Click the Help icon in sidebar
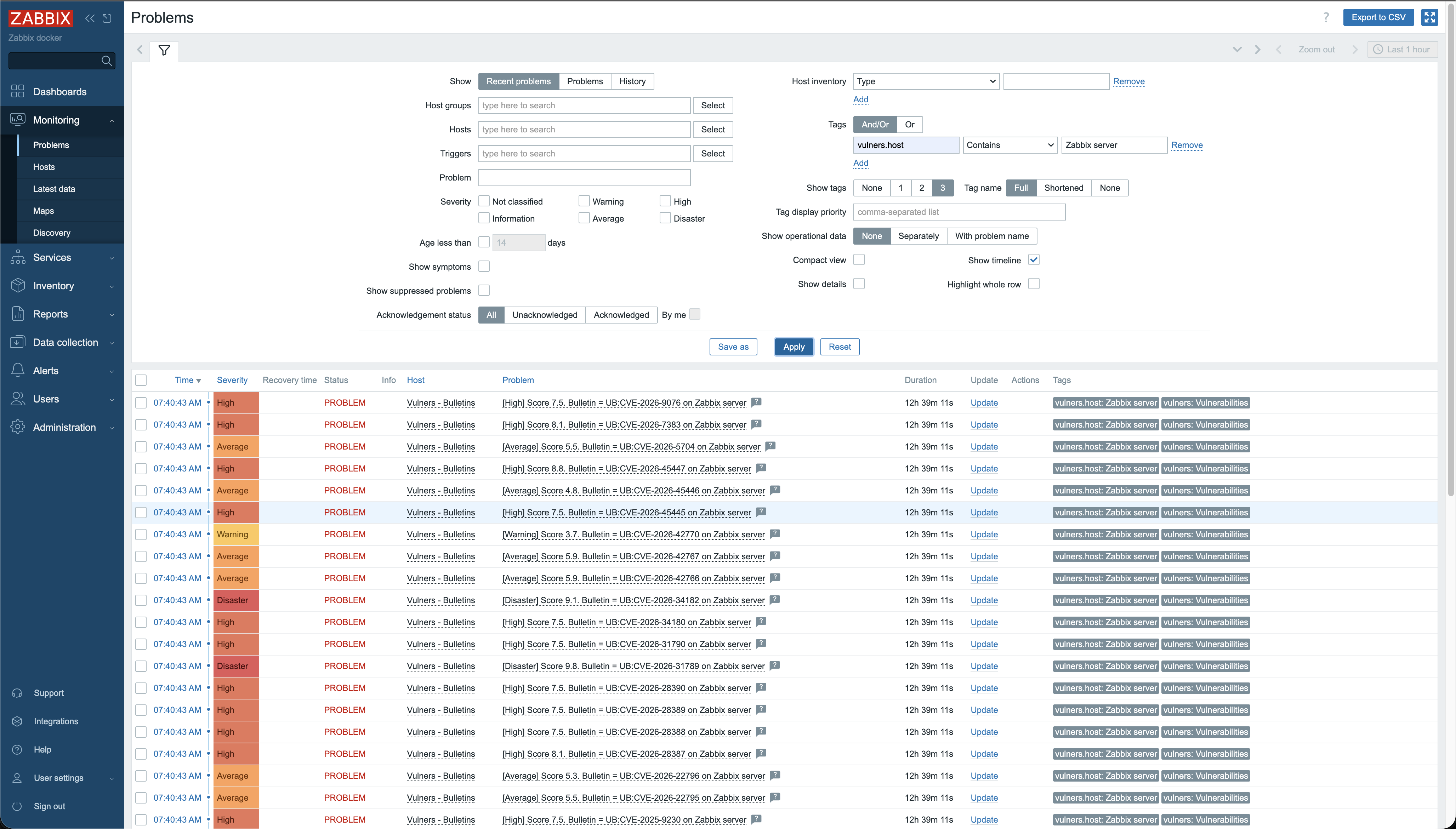 [17, 749]
